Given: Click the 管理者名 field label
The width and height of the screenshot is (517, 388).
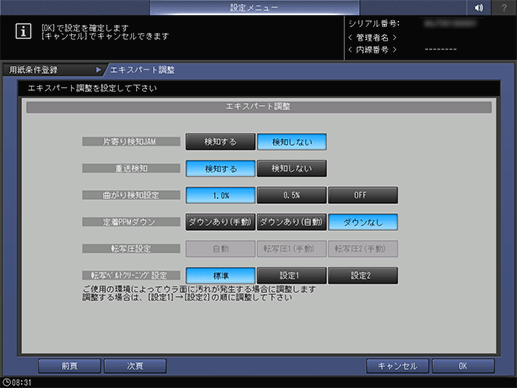Looking at the screenshot, I should coord(372,37).
